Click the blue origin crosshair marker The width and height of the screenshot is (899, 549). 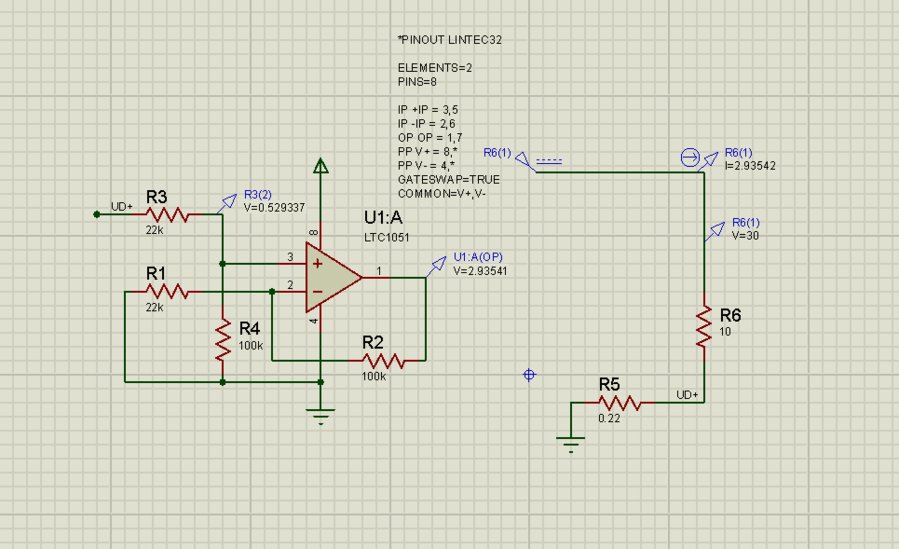[x=530, y=375]
